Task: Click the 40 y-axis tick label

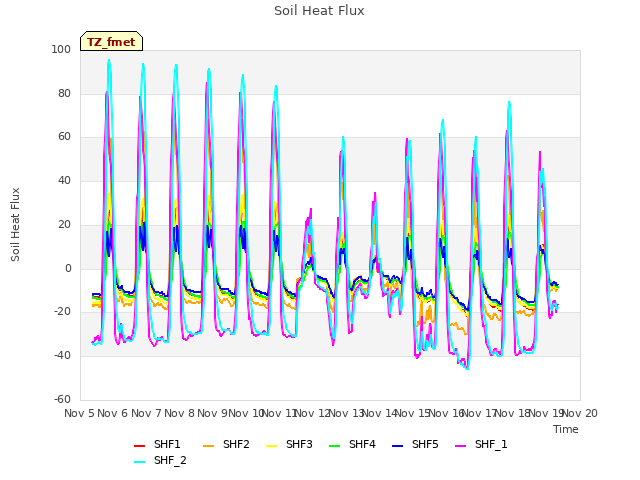Action: 64,180
